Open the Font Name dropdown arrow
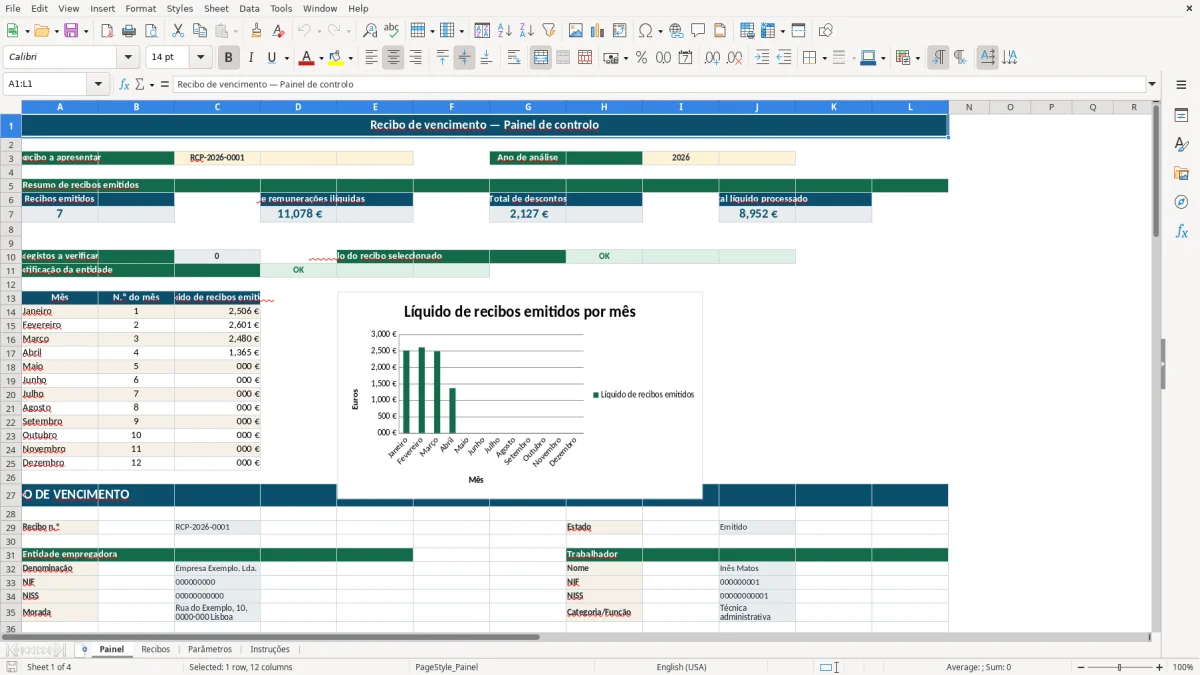This screenshot has width=1200, height=675. tap(127, 58)
